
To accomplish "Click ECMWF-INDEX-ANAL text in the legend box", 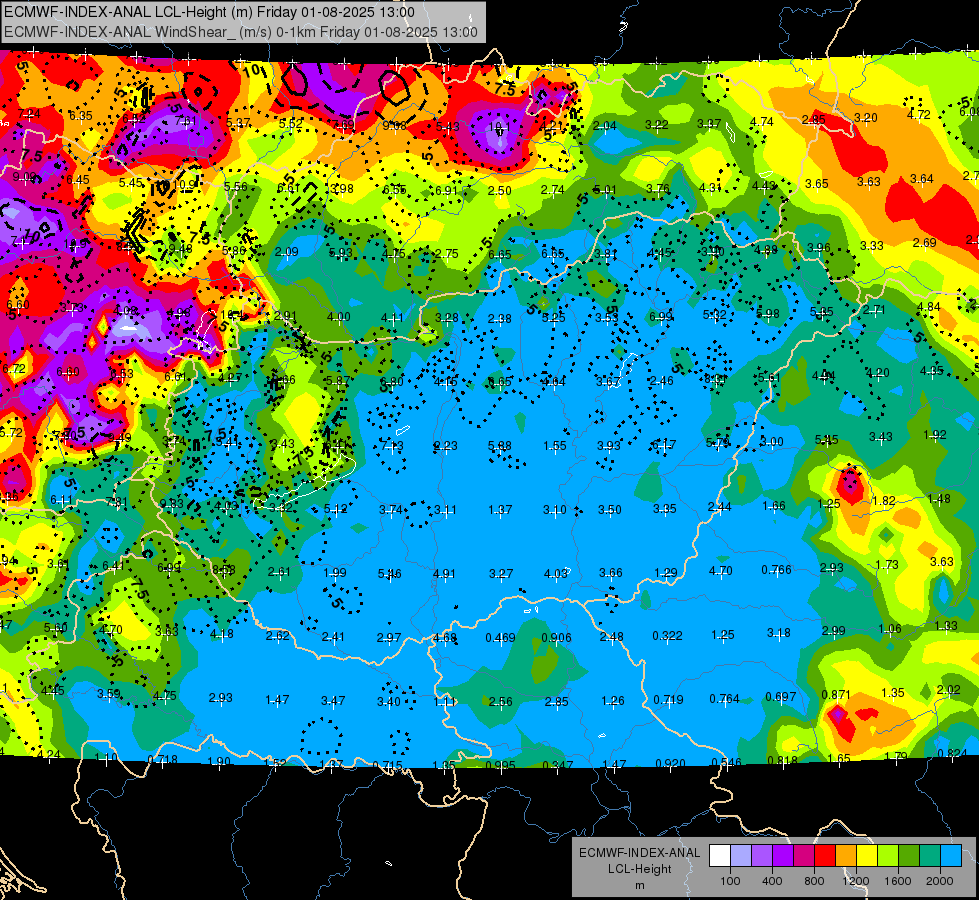I will (639, 853).
